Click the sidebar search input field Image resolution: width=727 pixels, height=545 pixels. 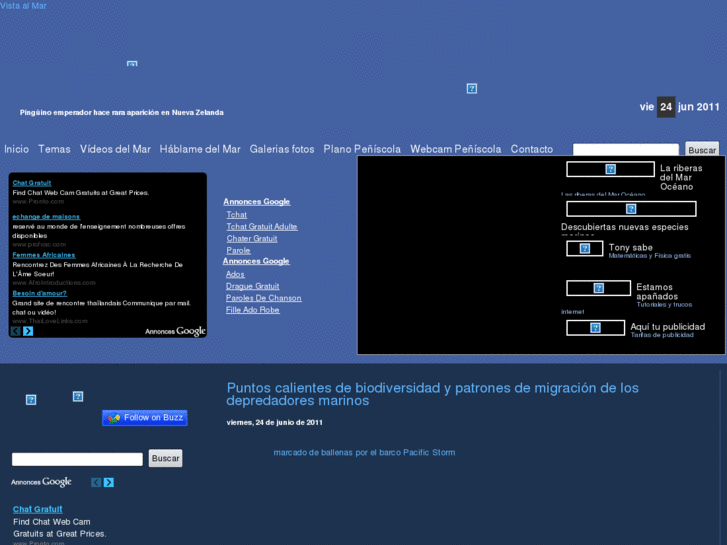[x=77, y=459]
